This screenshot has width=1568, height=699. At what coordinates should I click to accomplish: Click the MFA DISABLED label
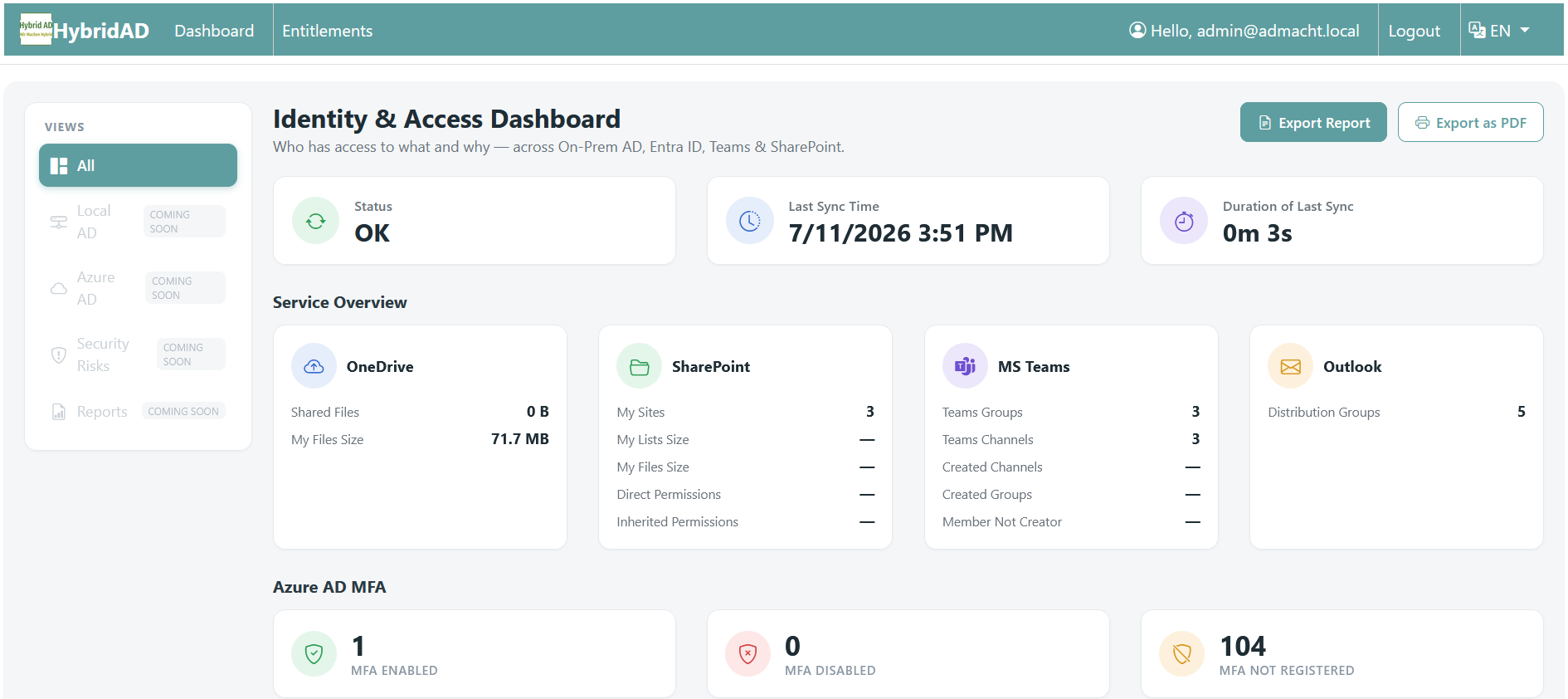tap(830, 671)
